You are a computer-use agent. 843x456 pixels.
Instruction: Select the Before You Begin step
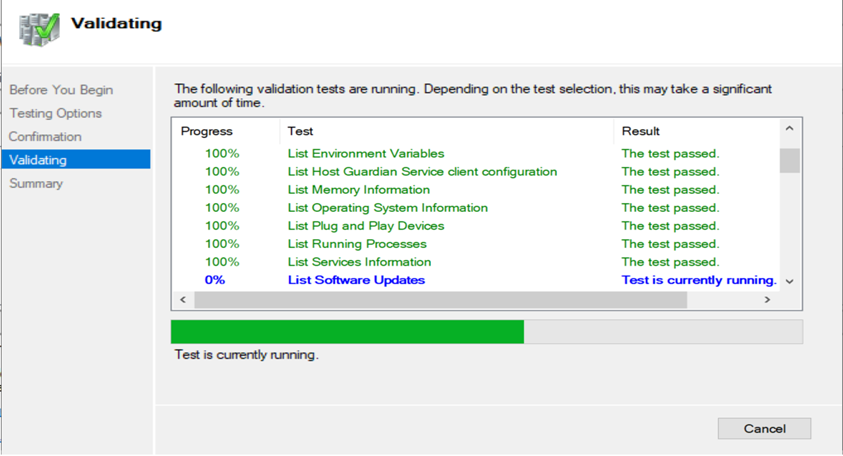(x=61, y=90)
